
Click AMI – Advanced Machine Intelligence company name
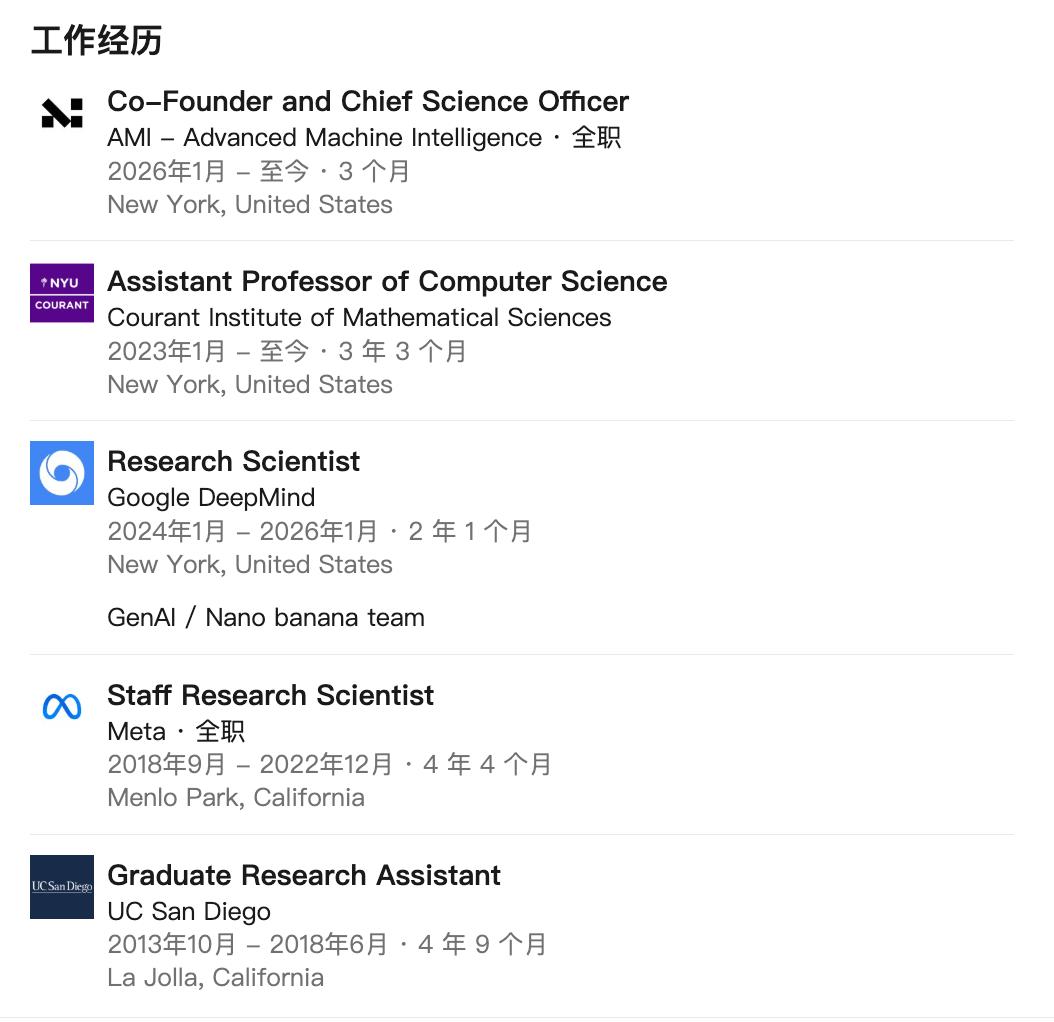click(324, 137)
